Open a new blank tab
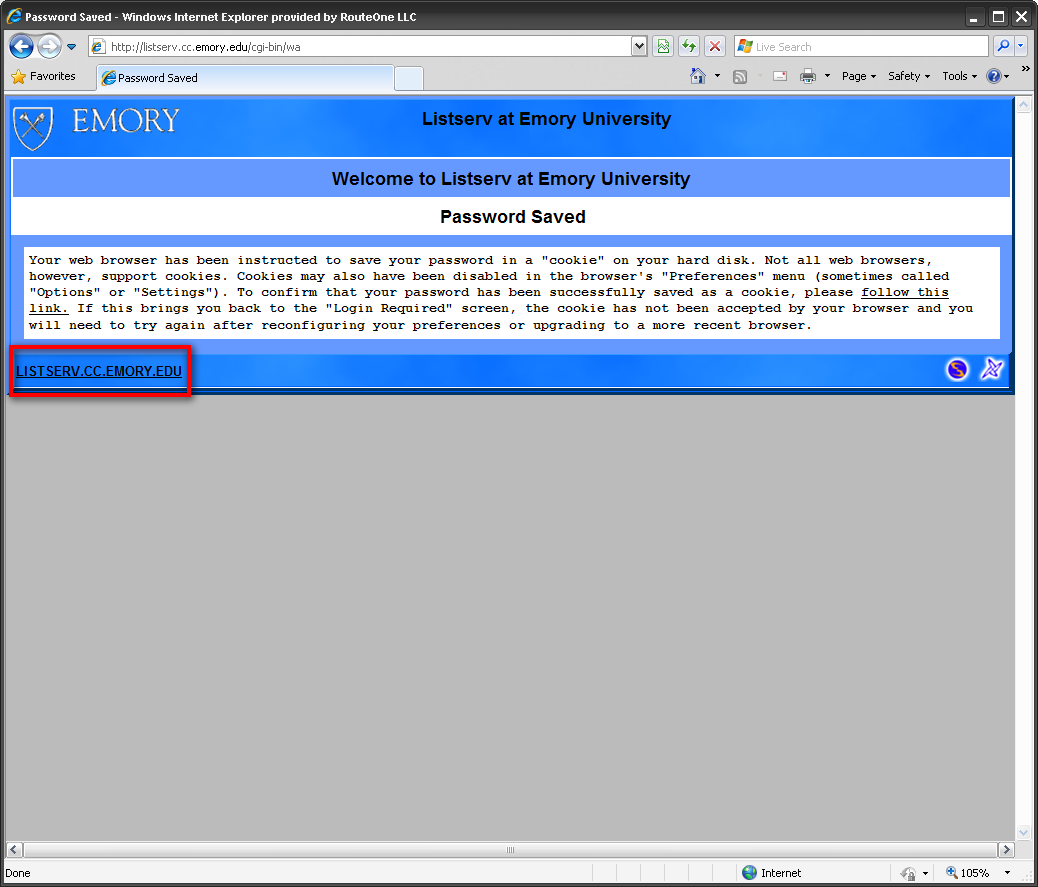Screen dimensions: 1038x887 [409, 78]
